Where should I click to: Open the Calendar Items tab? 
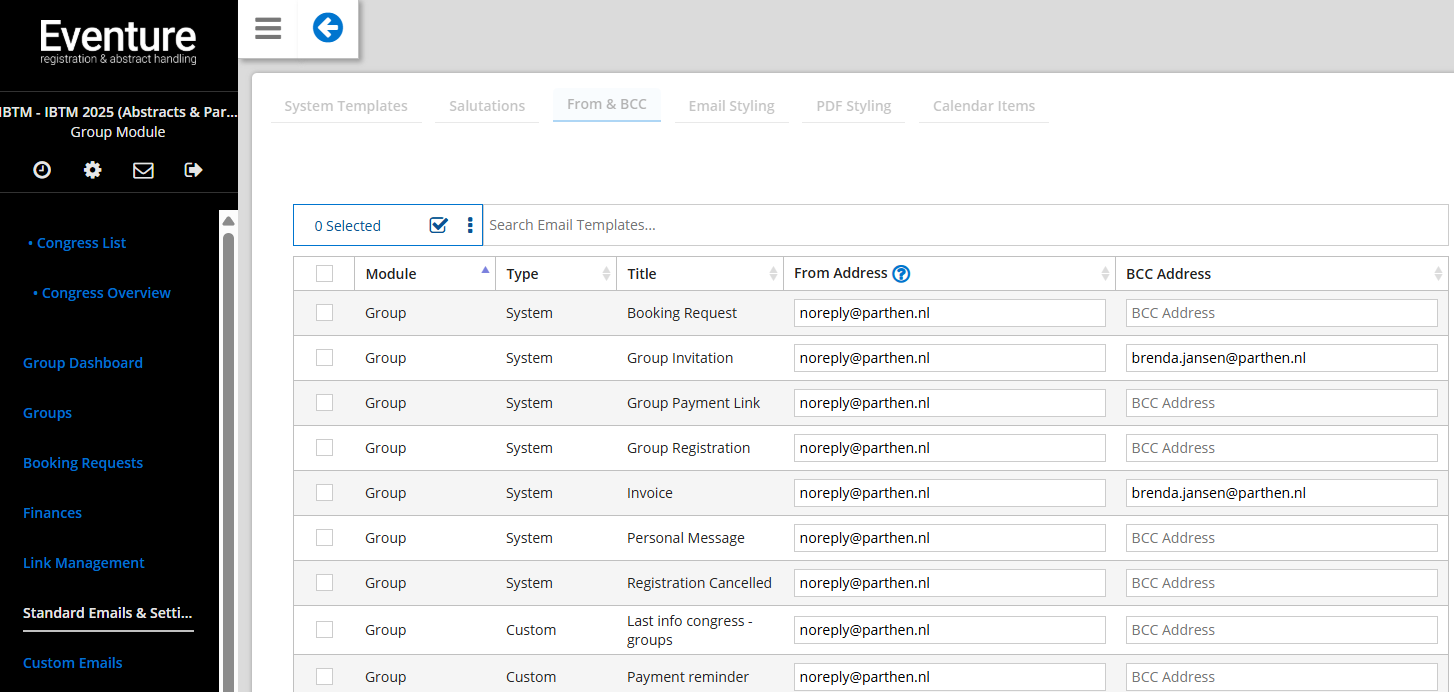pyautogui.click(x=984, y=106)
